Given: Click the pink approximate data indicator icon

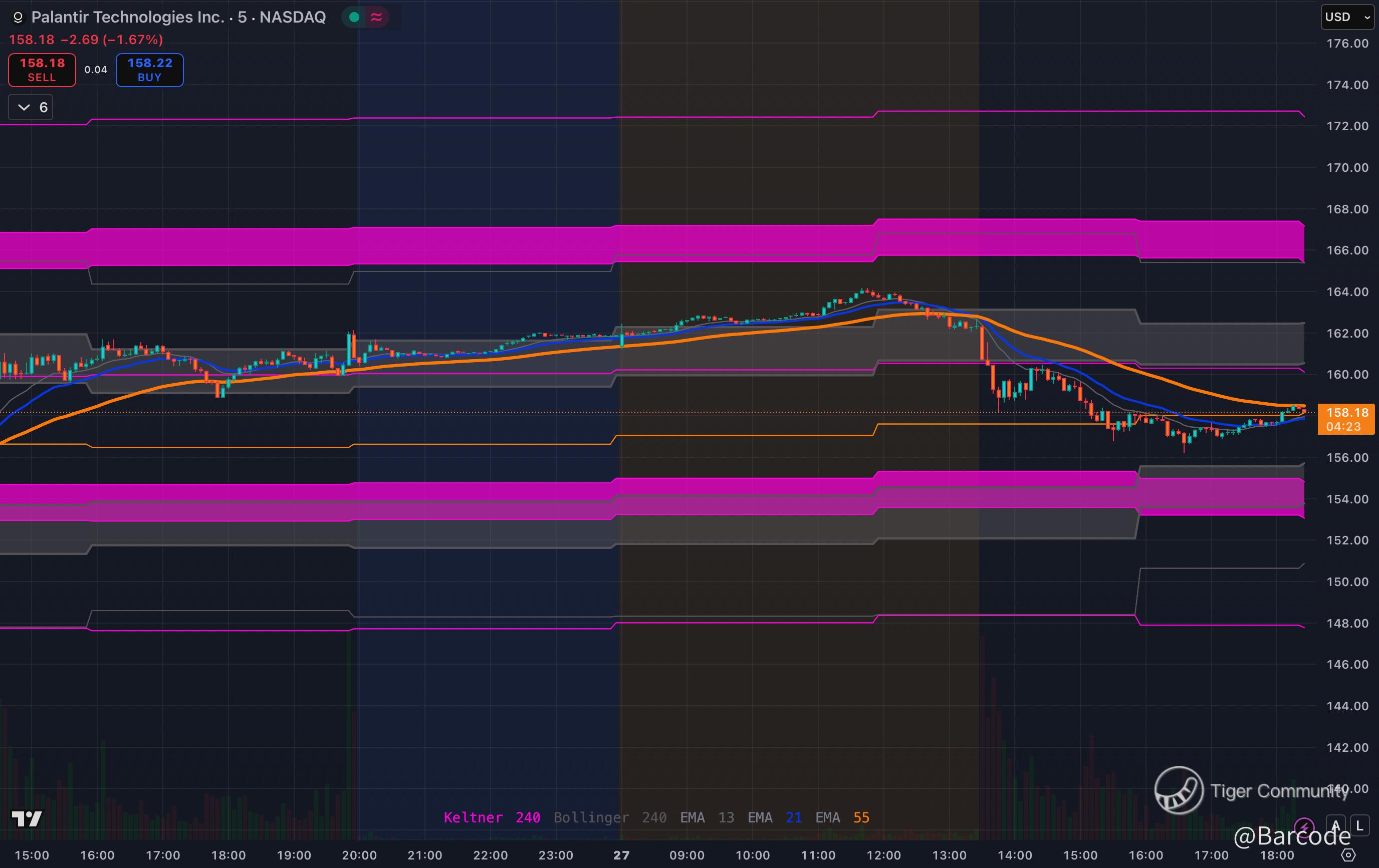Looking at the screenshot, I should tap(376, 17).
